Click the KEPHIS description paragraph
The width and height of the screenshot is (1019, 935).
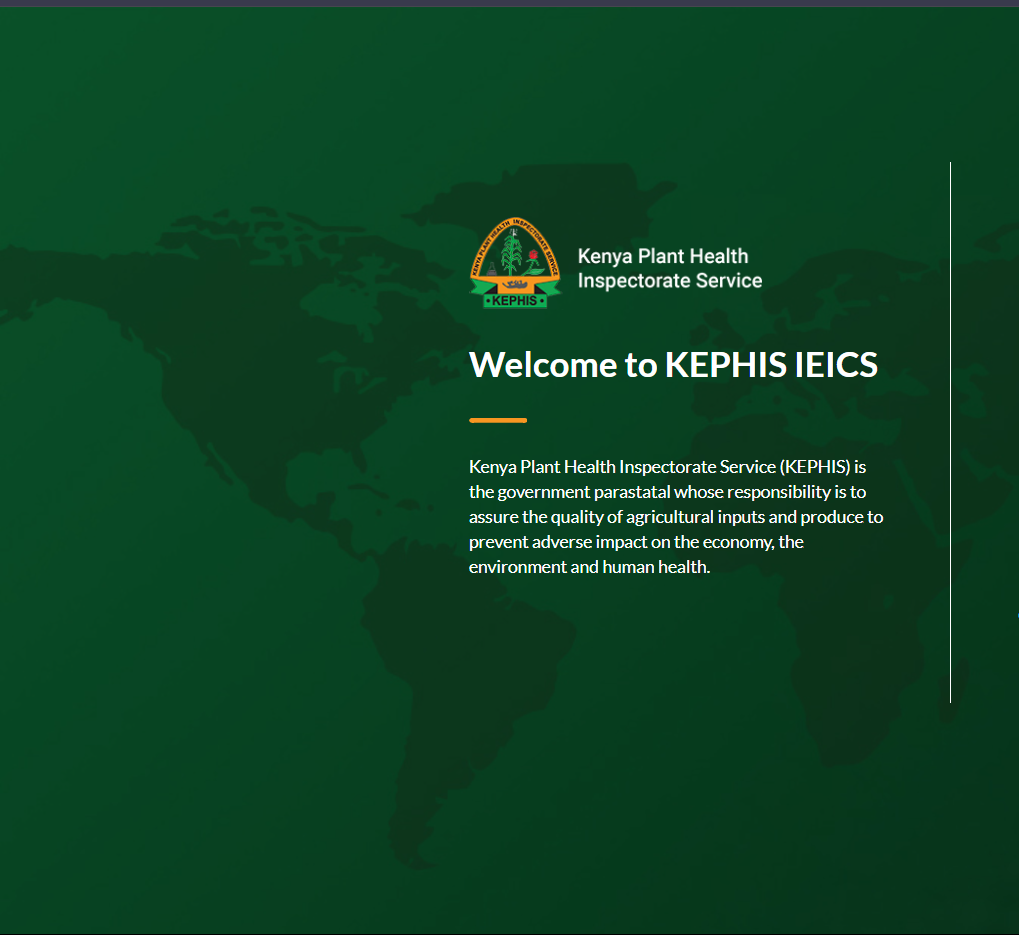[675, 517]
